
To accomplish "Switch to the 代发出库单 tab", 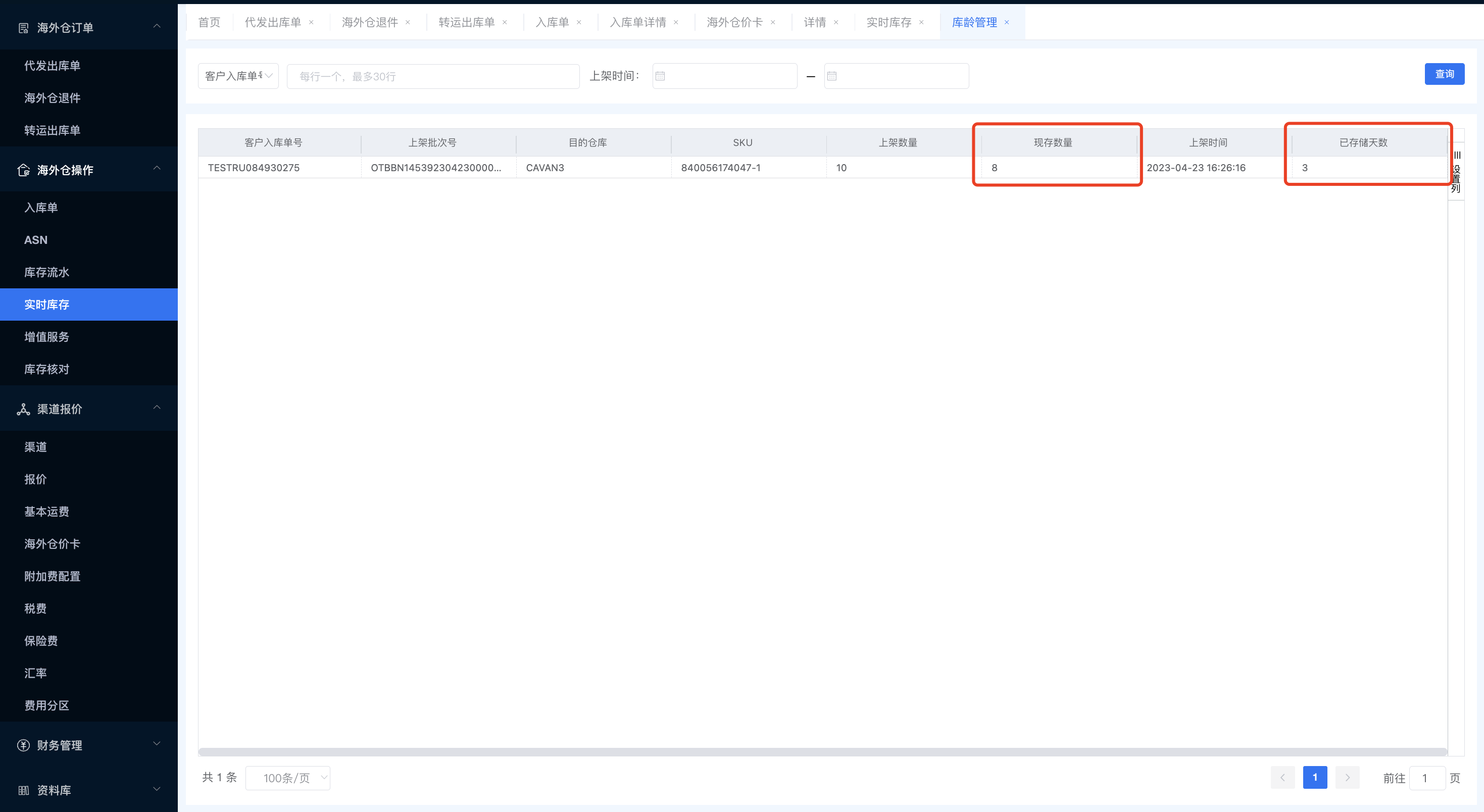I will click(273, 22).
